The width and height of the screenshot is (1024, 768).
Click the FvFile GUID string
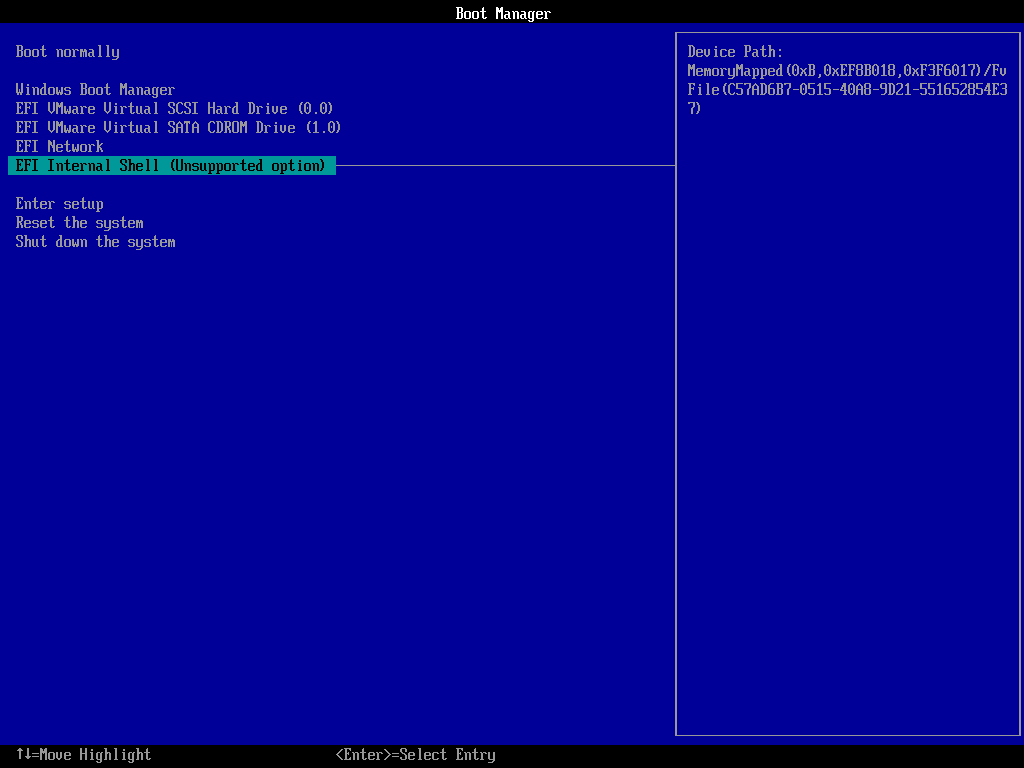[845, 89]
